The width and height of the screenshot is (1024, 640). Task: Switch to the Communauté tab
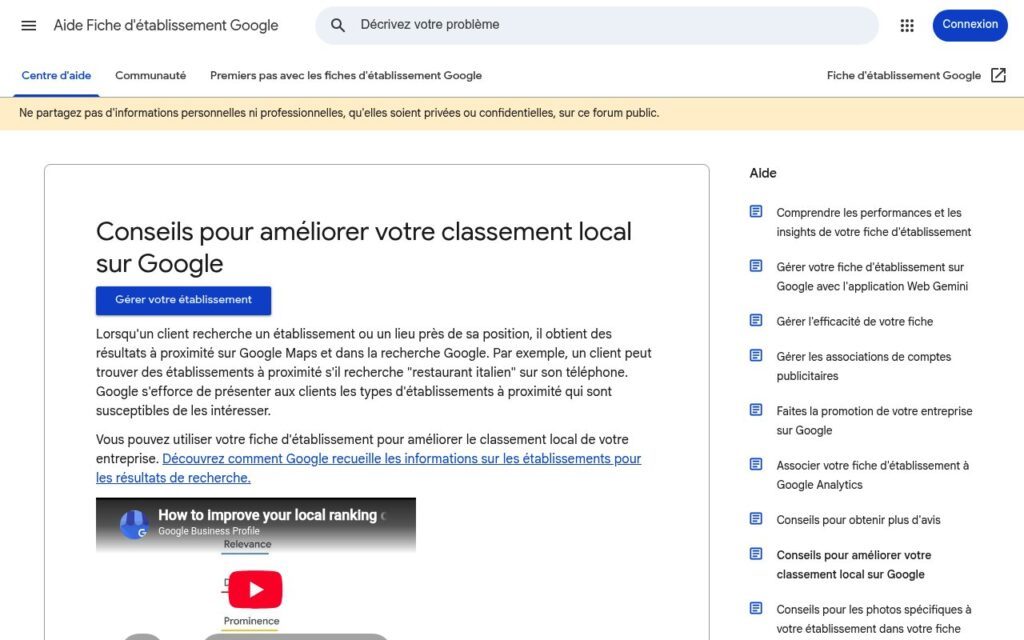point(150,76)
